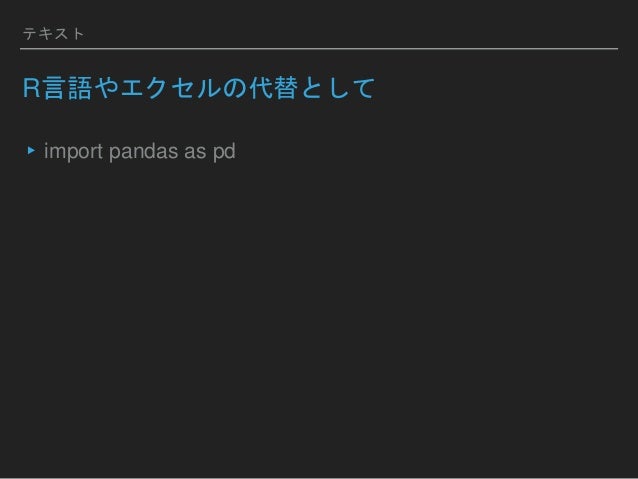Click the の character in the title
Viewport: 638px width, 479px height.
tap(235, 88)
